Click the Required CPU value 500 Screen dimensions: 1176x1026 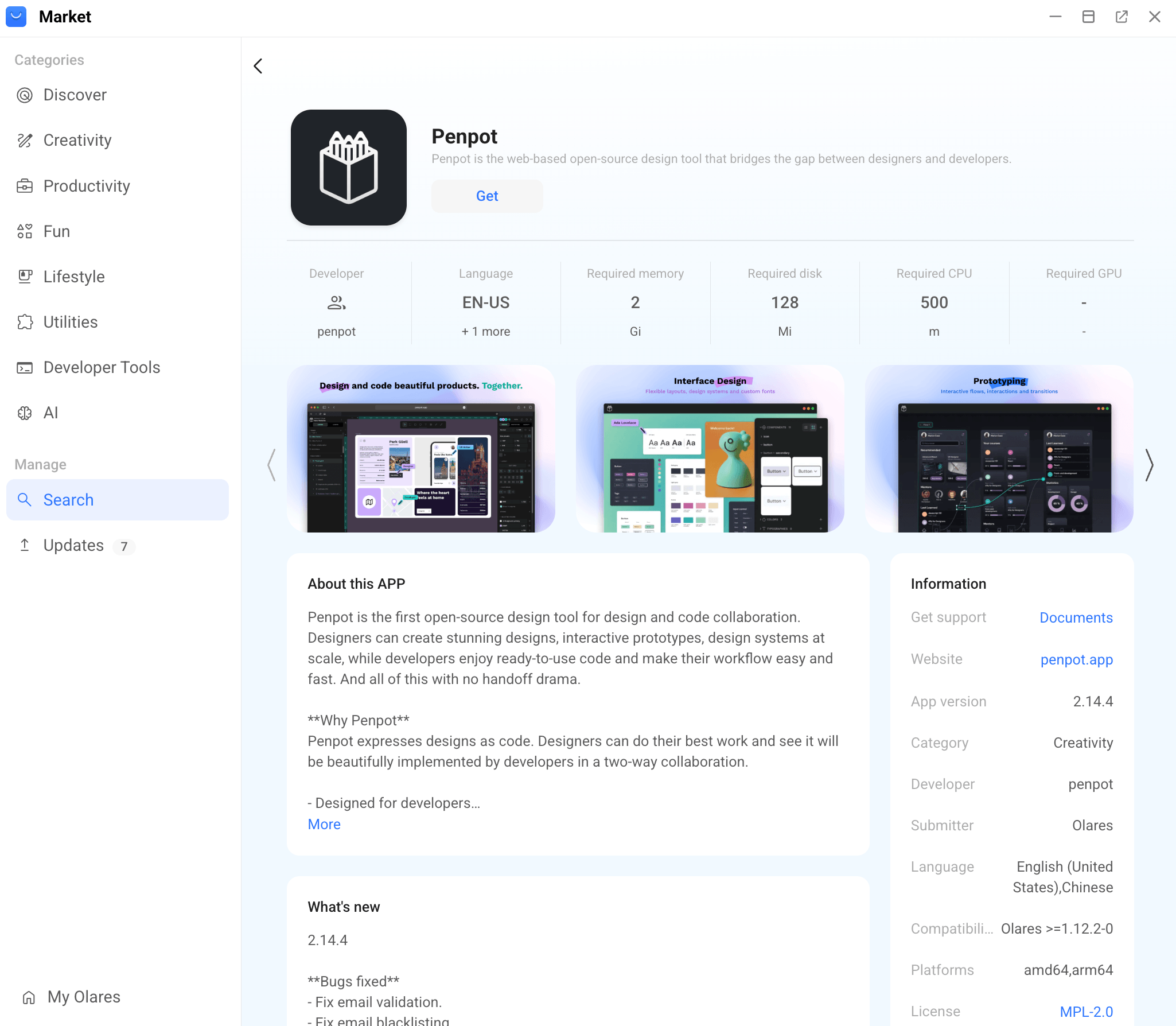pyautogui.click(x=934, y=302)
